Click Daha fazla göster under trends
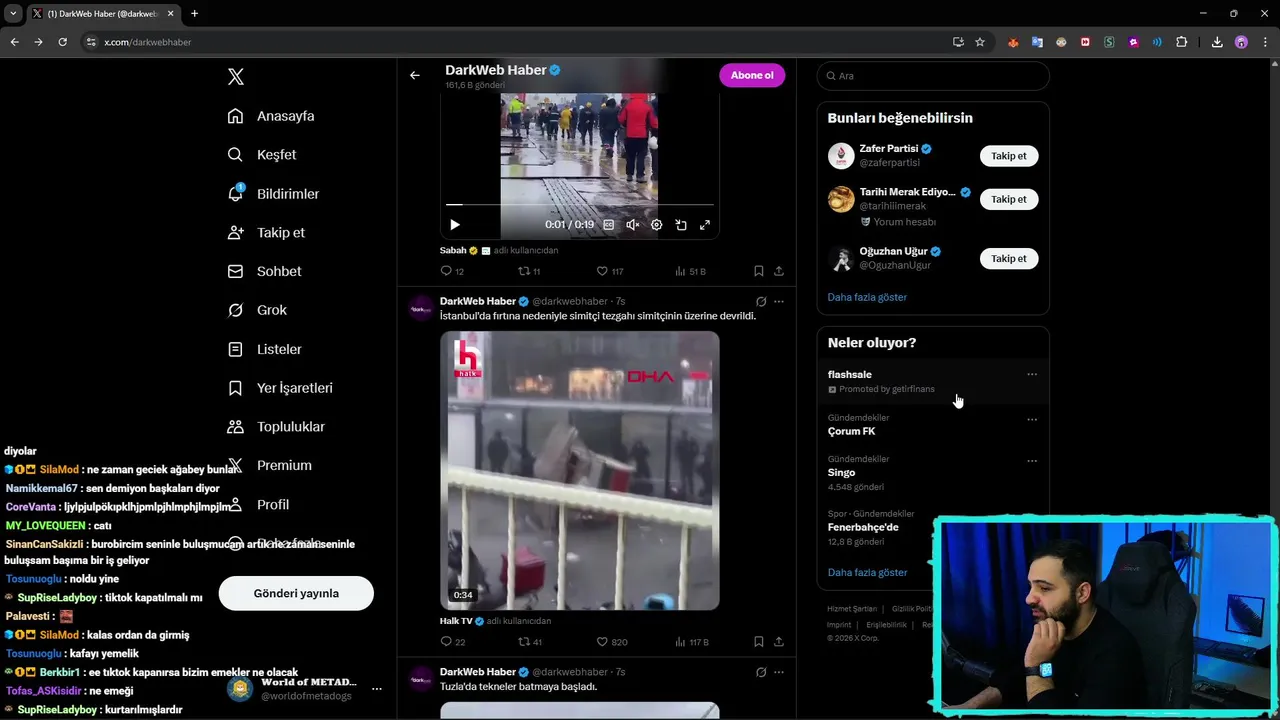The height and width of the screenshot is (720, 1280). (x=867, y=572)
